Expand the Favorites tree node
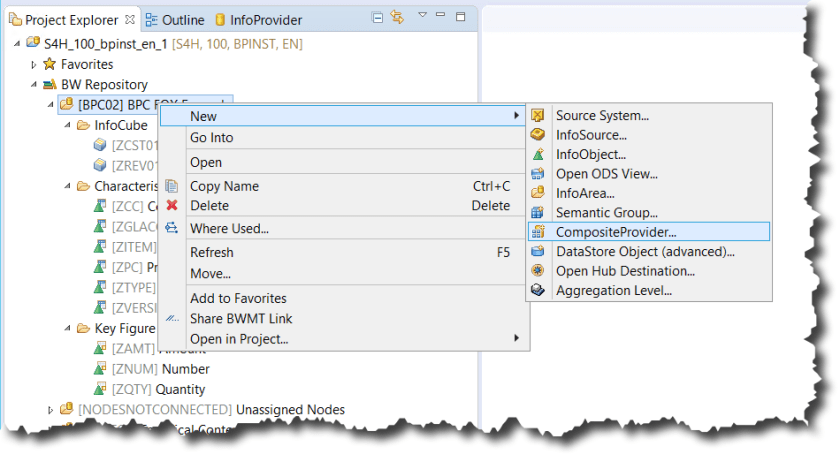The image size is (840, 454). point(34,65)
